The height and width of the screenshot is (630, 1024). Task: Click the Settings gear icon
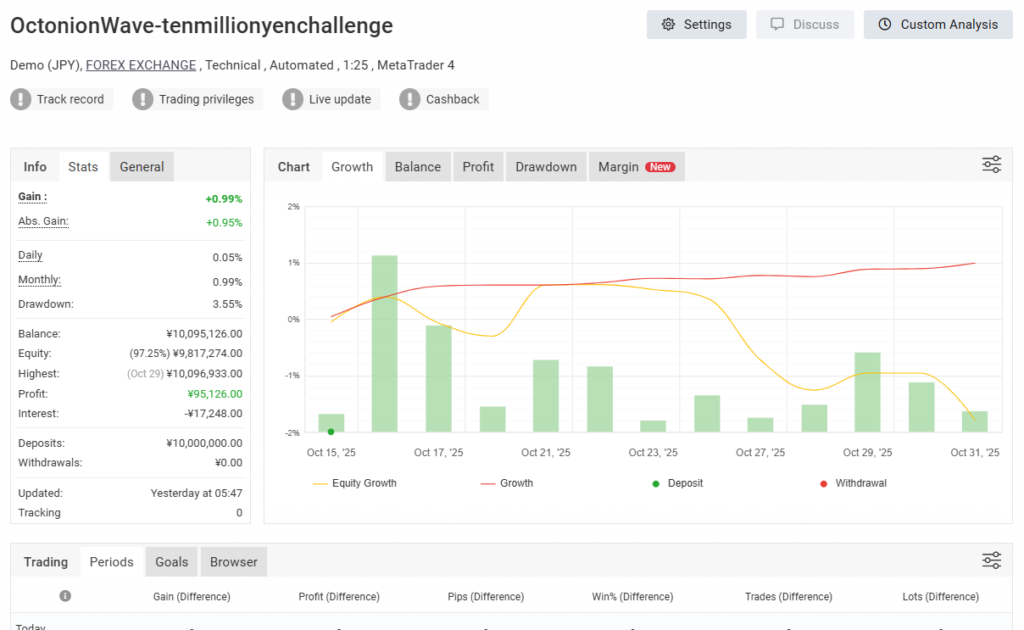[669, 25]
